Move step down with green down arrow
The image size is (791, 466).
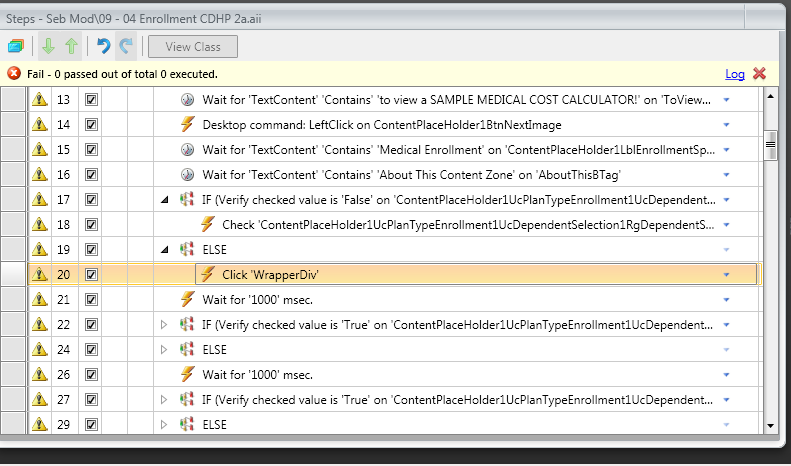click(x=48, y=46)
